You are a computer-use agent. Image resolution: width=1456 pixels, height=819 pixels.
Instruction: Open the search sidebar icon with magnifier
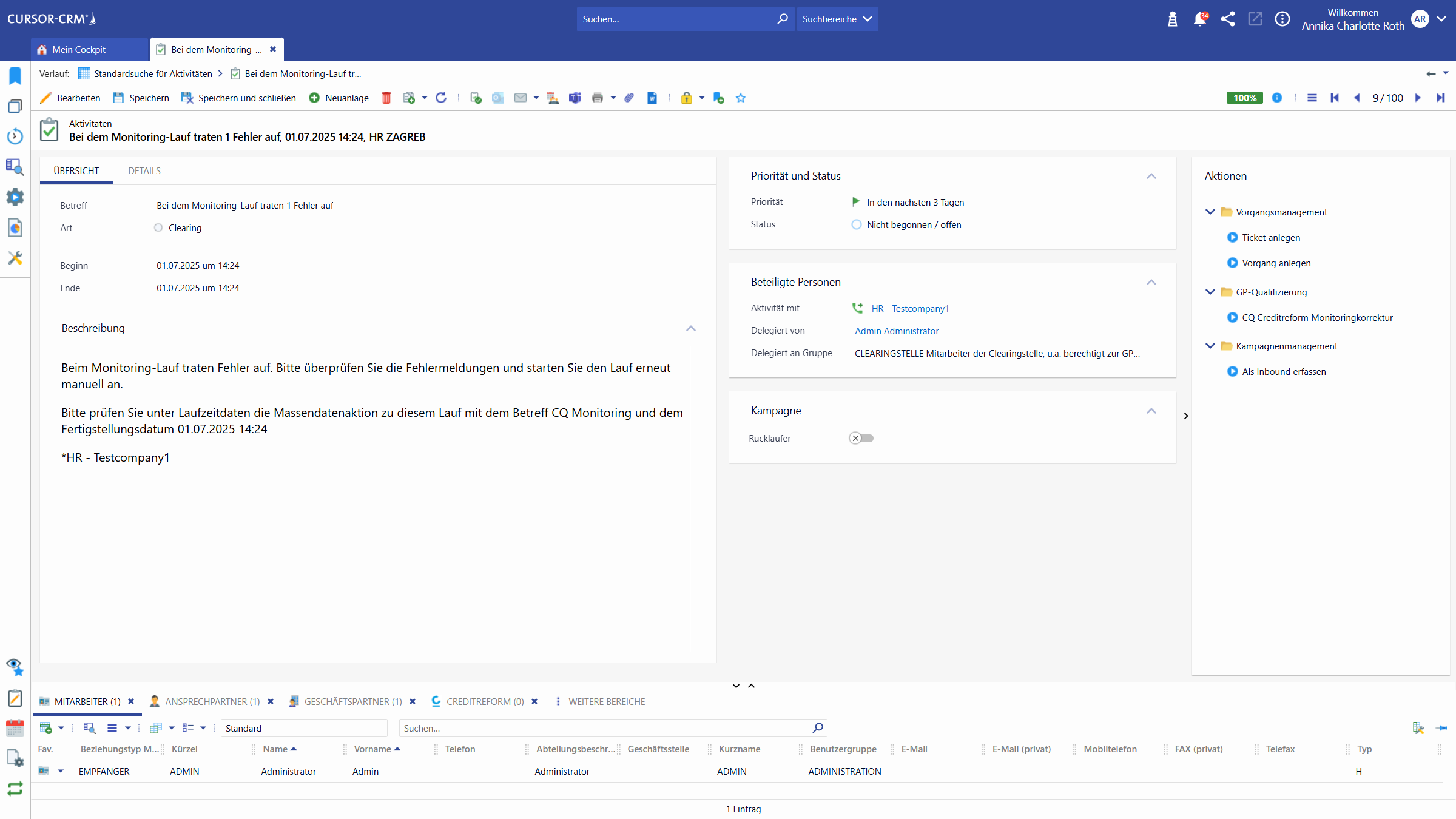[15, 167]
